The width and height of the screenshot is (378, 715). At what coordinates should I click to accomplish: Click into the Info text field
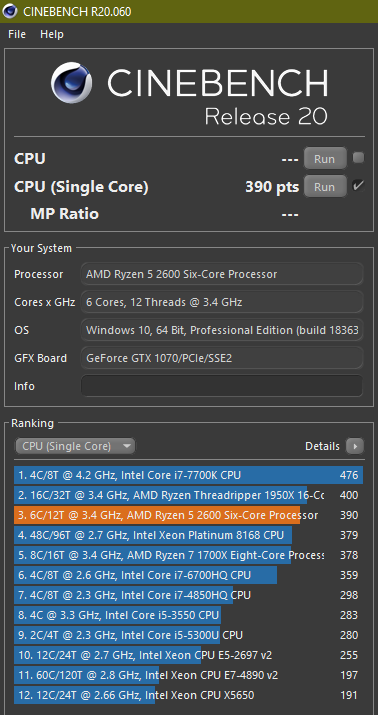222,386
